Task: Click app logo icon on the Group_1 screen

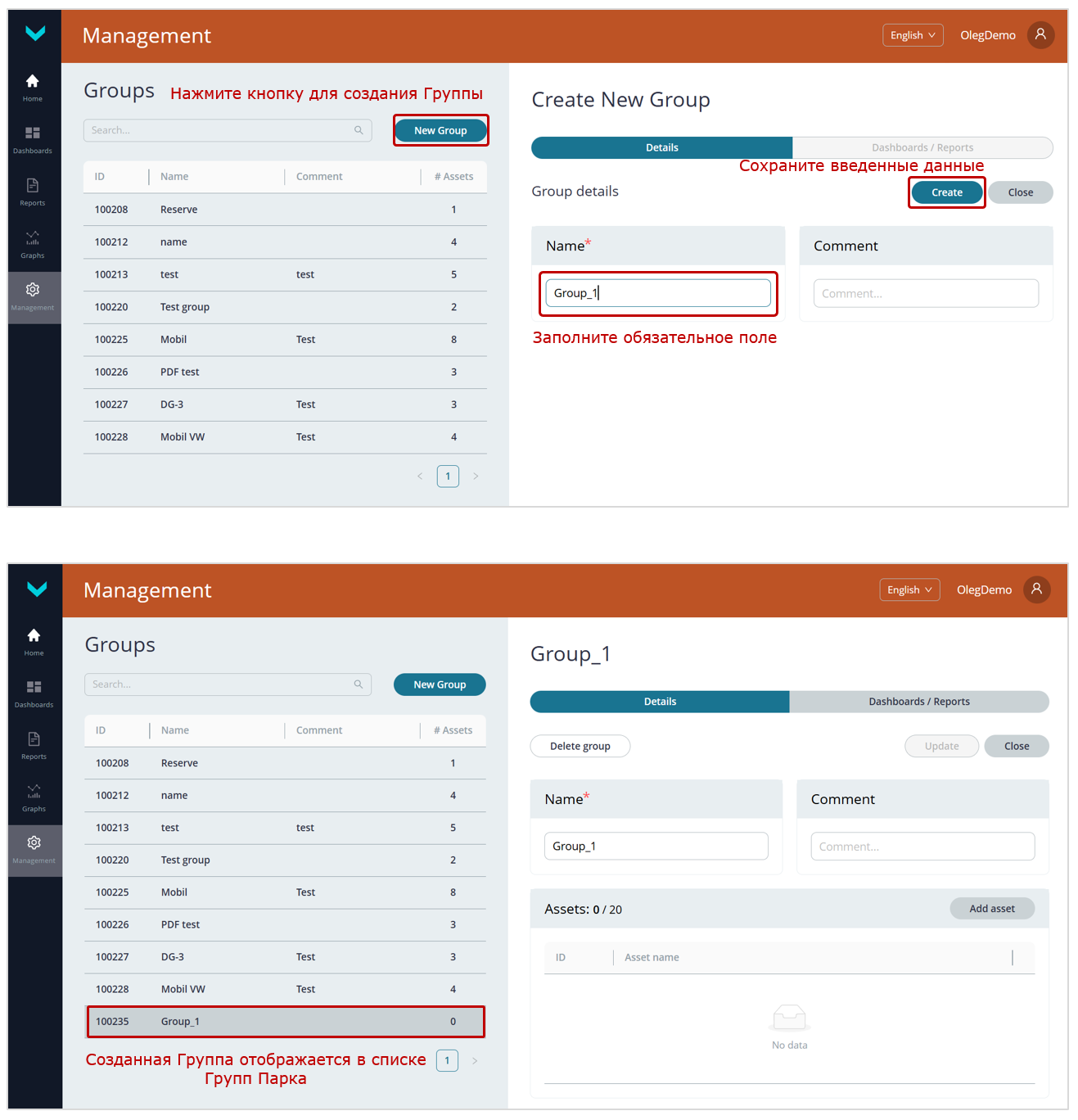Action: [x=36, y=589]
